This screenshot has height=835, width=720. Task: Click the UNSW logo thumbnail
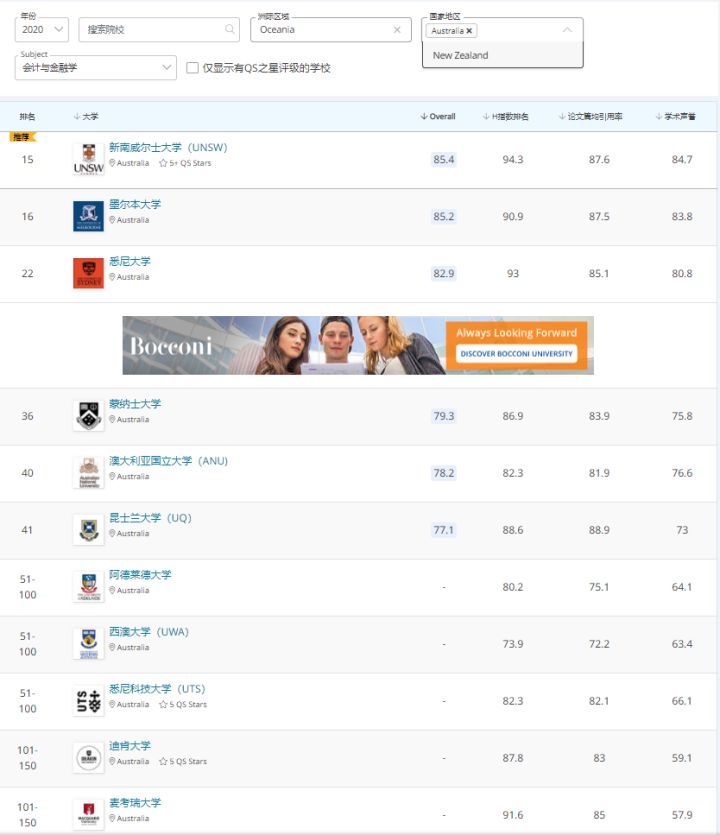click(x=88, y=159)
